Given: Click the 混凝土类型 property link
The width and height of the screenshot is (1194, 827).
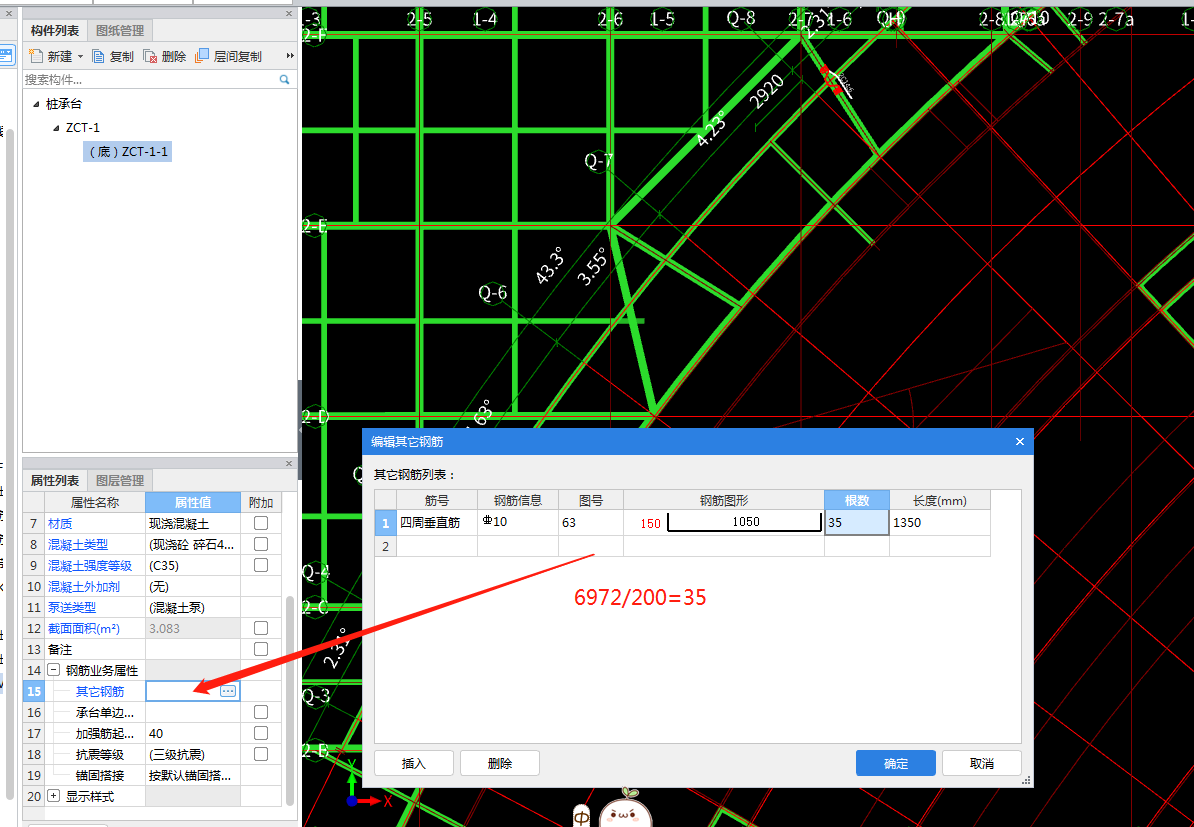Looking at the screenshot, I should click(78, 544).
